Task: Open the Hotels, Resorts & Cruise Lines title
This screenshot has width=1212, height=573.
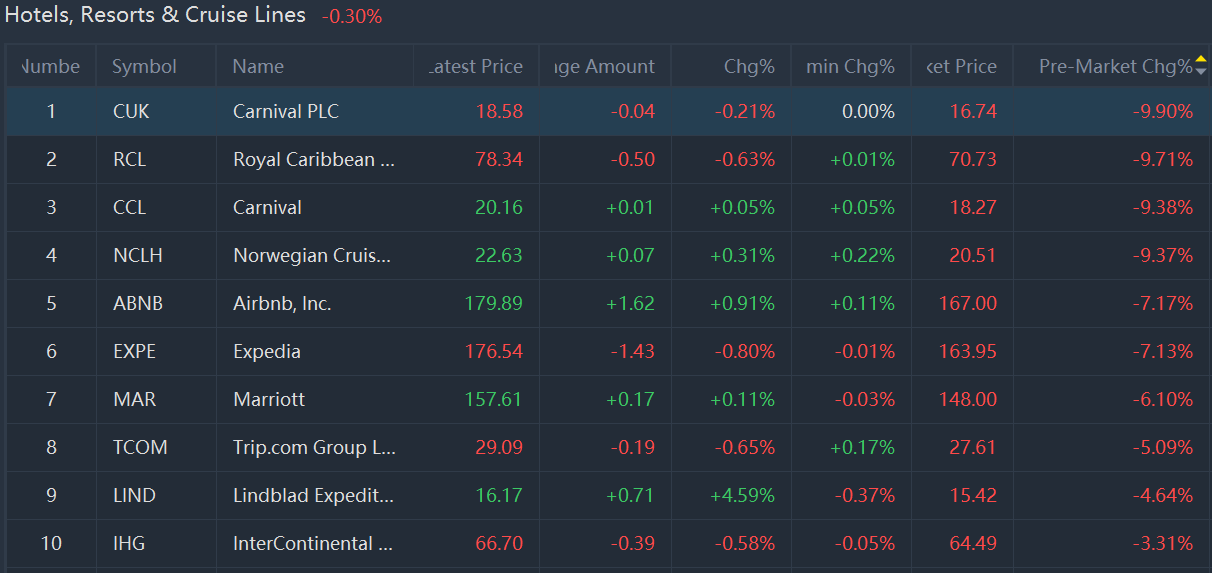Action: click(x=156, y=15)
